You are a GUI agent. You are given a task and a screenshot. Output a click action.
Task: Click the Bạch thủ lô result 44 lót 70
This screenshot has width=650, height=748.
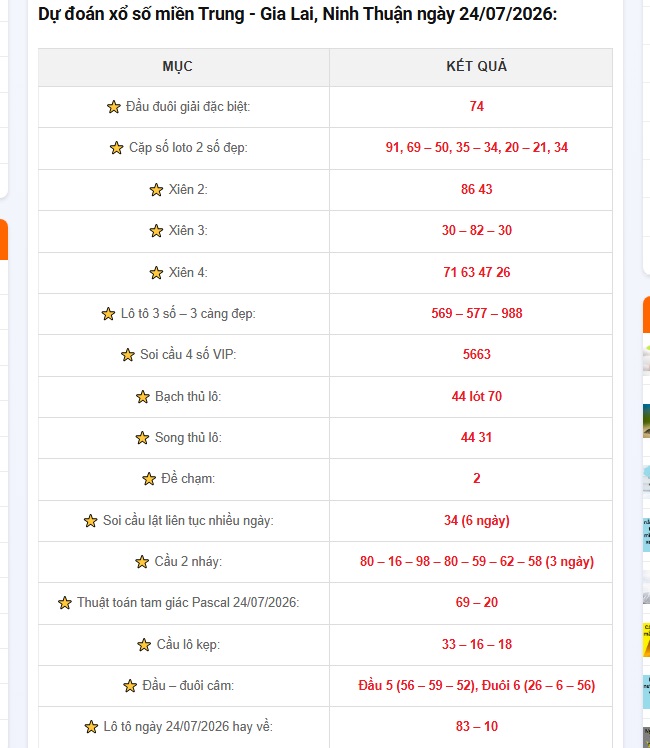[476, 396]
